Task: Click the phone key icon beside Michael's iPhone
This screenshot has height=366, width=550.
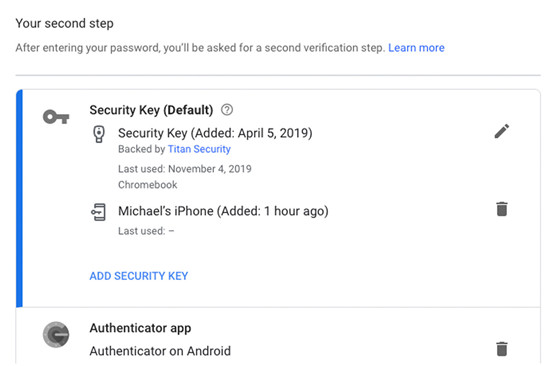Action: [x=98, y=212]
